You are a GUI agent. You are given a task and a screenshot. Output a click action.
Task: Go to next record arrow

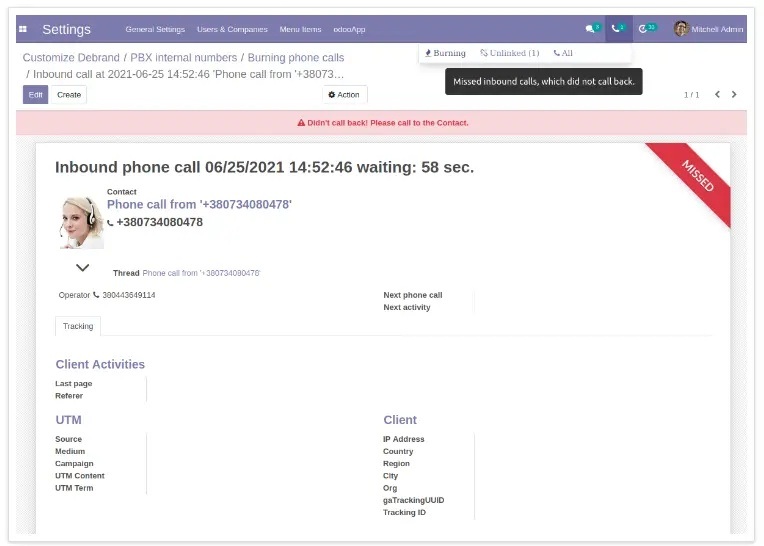[x=734, y=95]
